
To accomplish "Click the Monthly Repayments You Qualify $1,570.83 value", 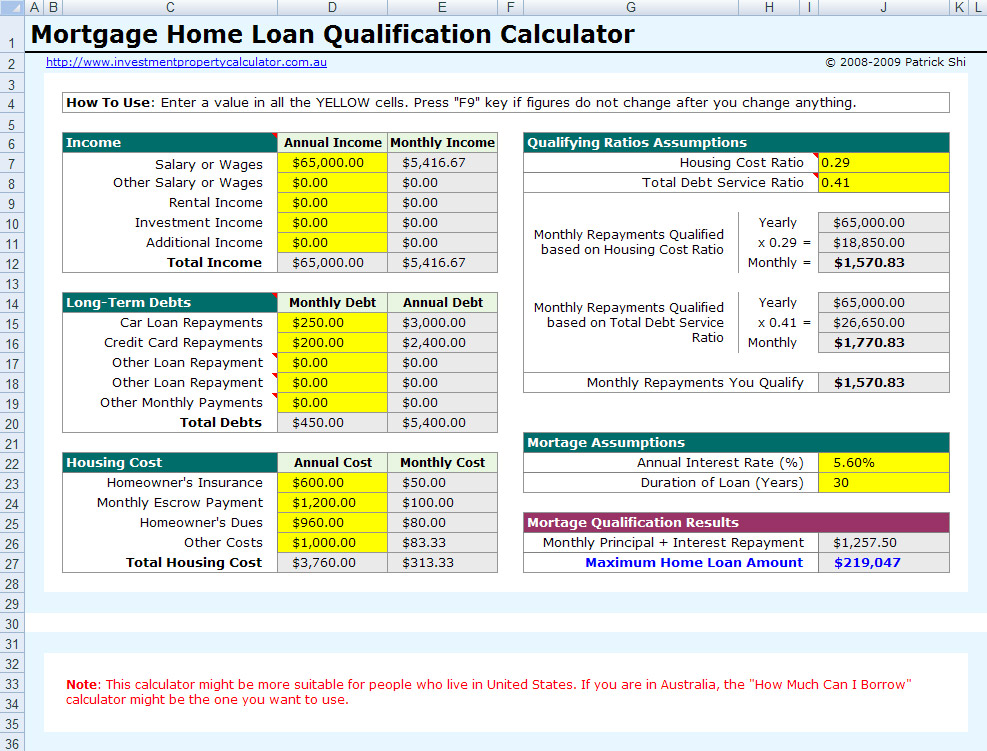I will pyautogui.click(x=884, y=383).
